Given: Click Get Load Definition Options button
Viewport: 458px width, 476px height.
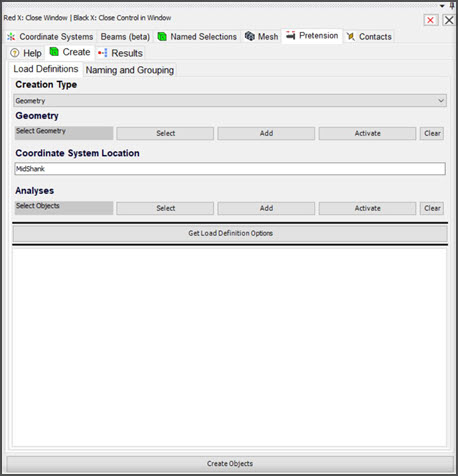Looking at the screenshot, I should [x=230, y=233].
